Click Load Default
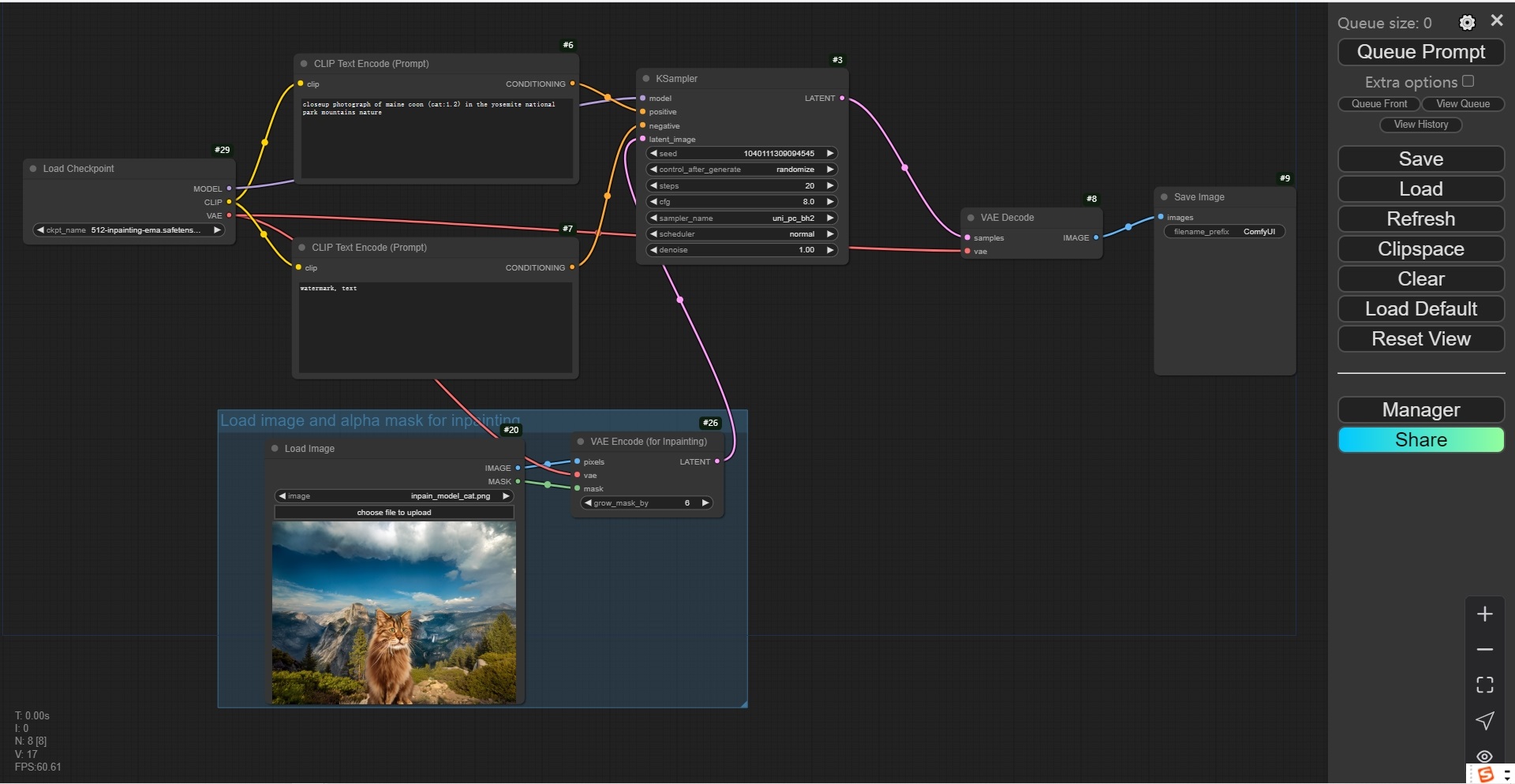 (x=1421, y=309)
